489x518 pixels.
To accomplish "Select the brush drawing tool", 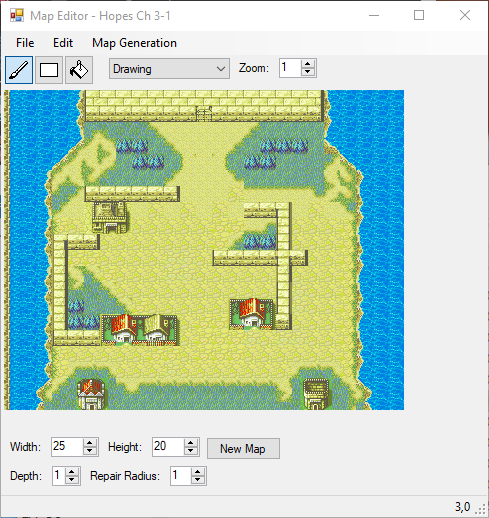I will click(x=19, y=70).
